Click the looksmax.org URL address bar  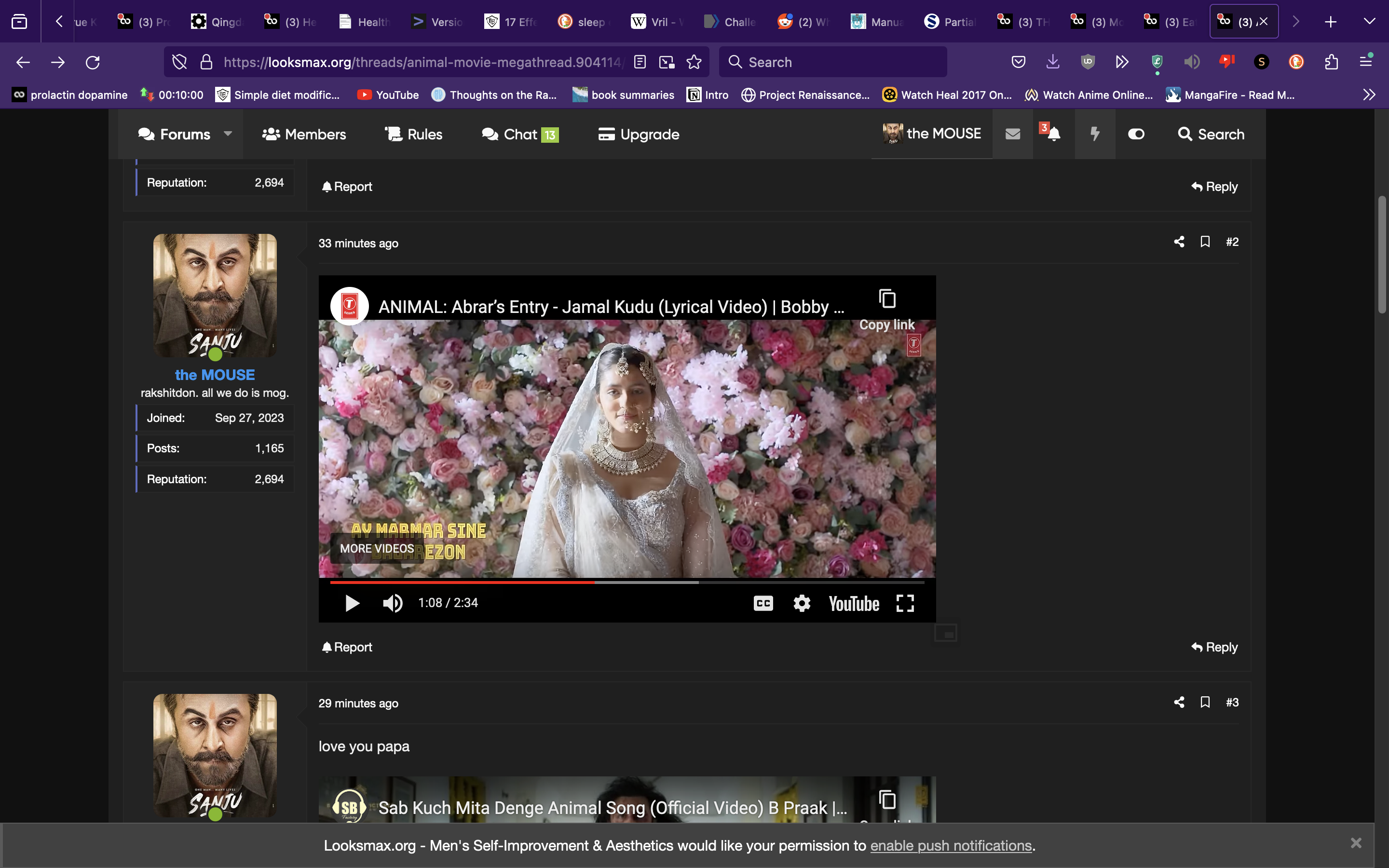pyautogui.click(x=422, y=62)
